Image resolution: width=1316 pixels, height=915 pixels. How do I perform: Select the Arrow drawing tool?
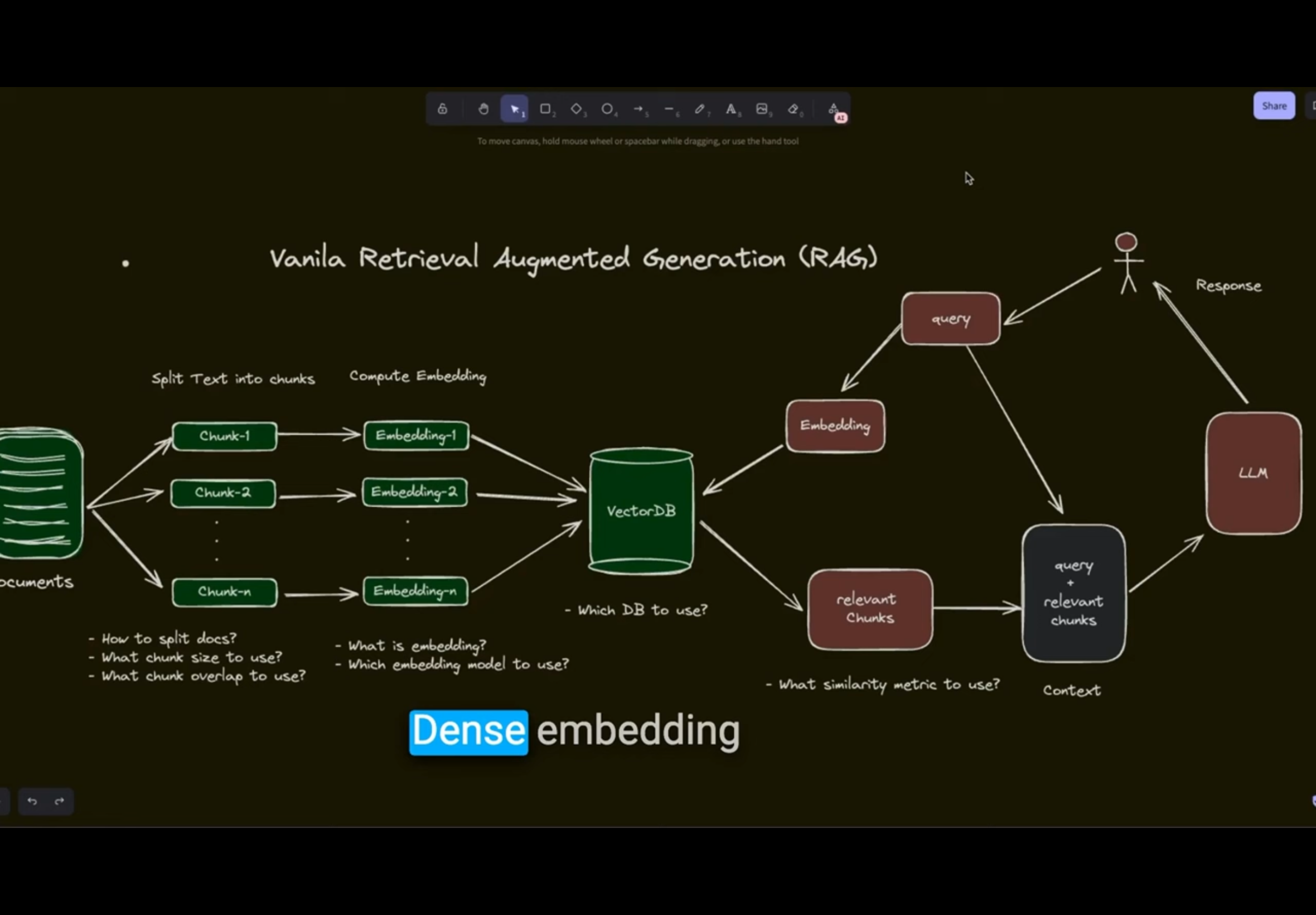click(x=638, y=109)
